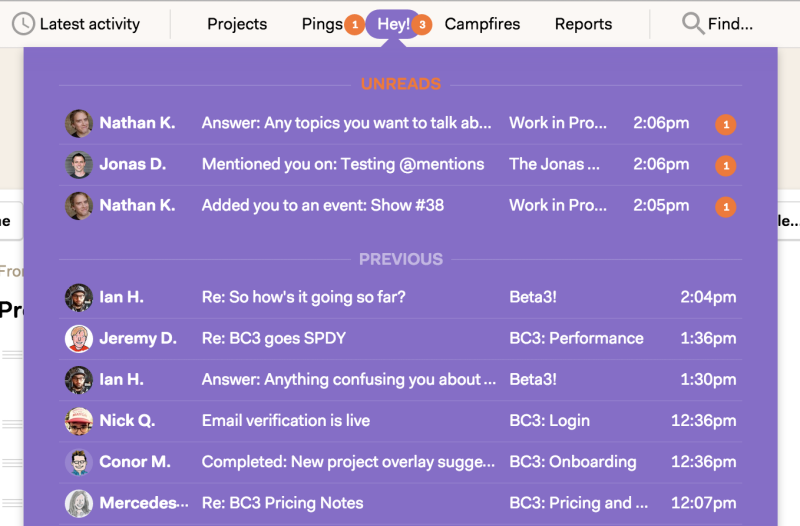Click the Find magnifying glass icon
The height and width of the screenshot is (526, 800).
(692, 24)
